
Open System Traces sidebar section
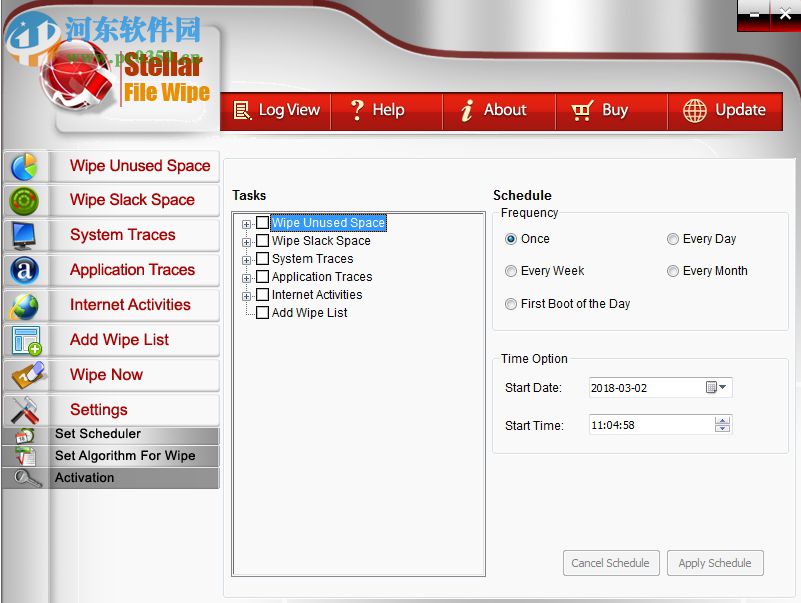point(111,235)
